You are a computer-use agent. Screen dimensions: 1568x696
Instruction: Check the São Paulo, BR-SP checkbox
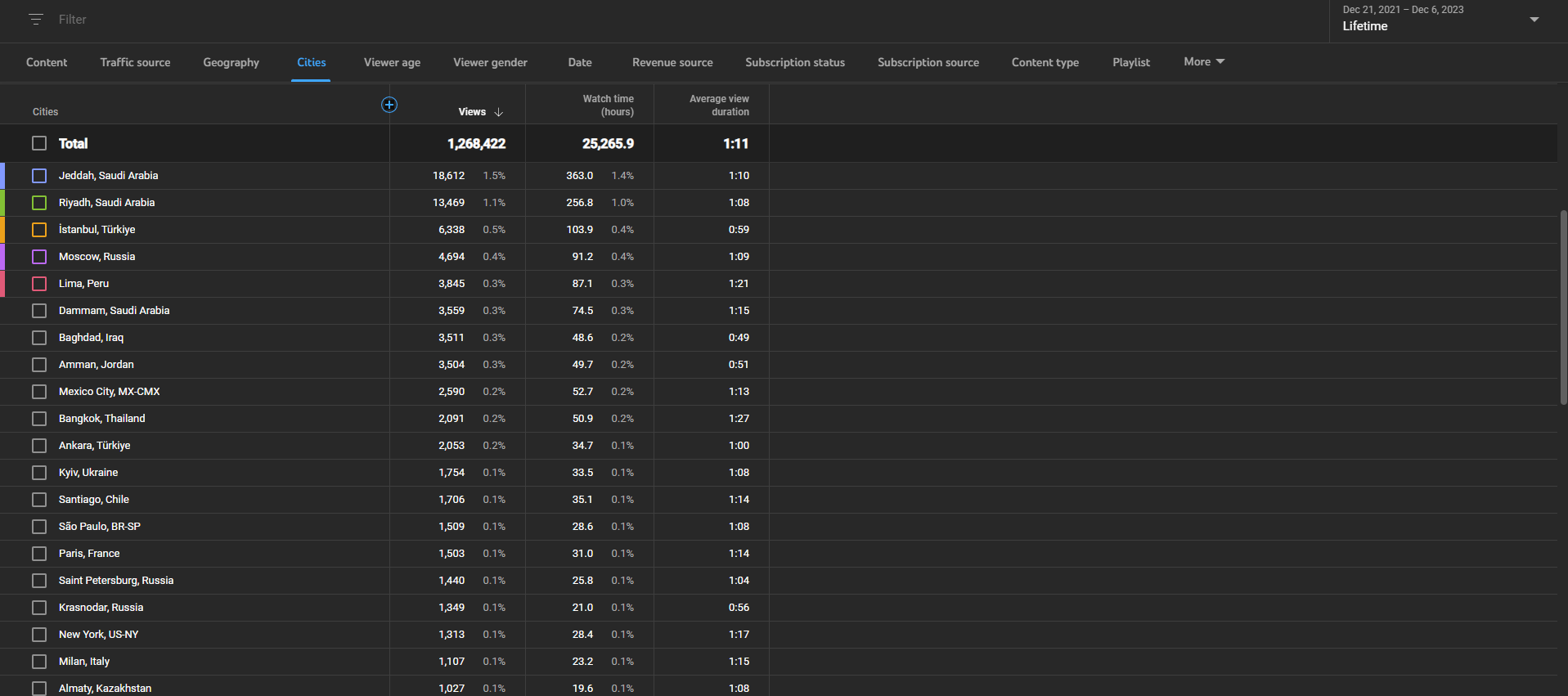(39, 527)
